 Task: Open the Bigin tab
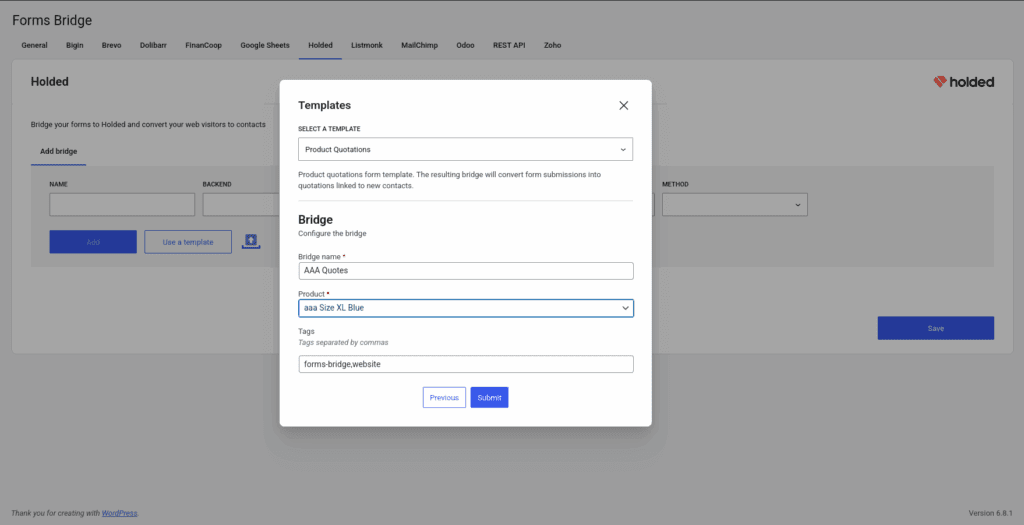point(74,46)
